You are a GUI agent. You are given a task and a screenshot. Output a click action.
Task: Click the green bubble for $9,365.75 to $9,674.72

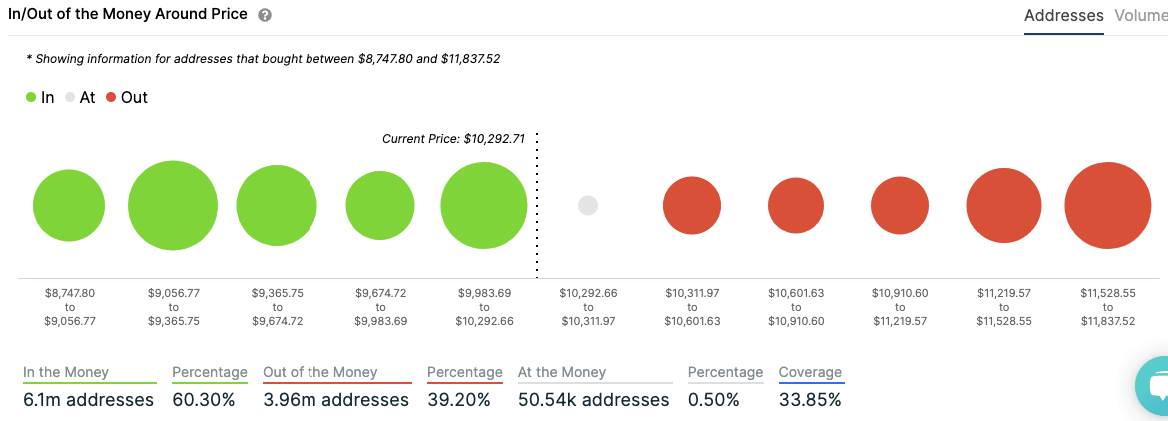click(276, 206)
